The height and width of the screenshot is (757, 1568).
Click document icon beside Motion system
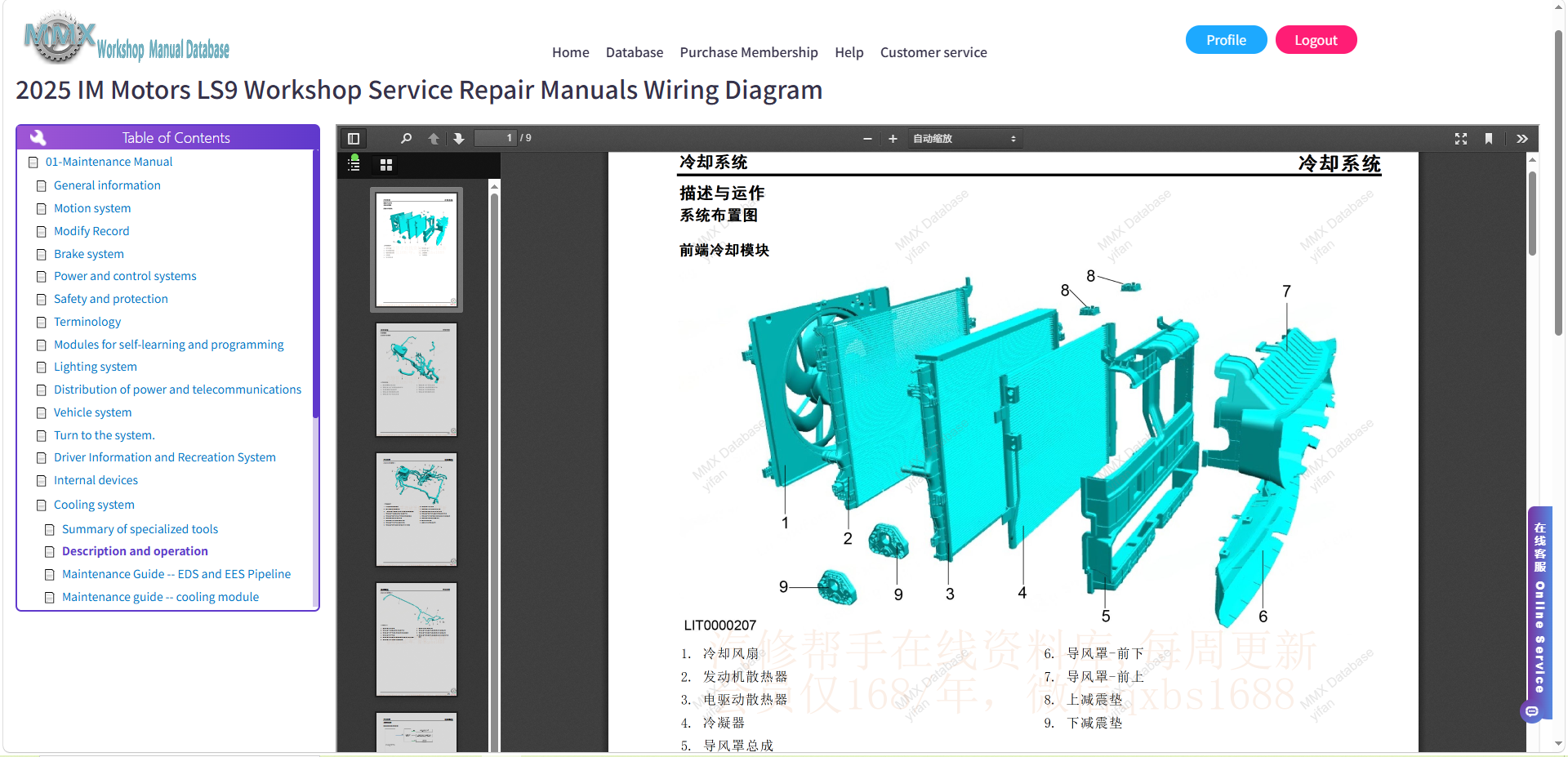[42, 209]
